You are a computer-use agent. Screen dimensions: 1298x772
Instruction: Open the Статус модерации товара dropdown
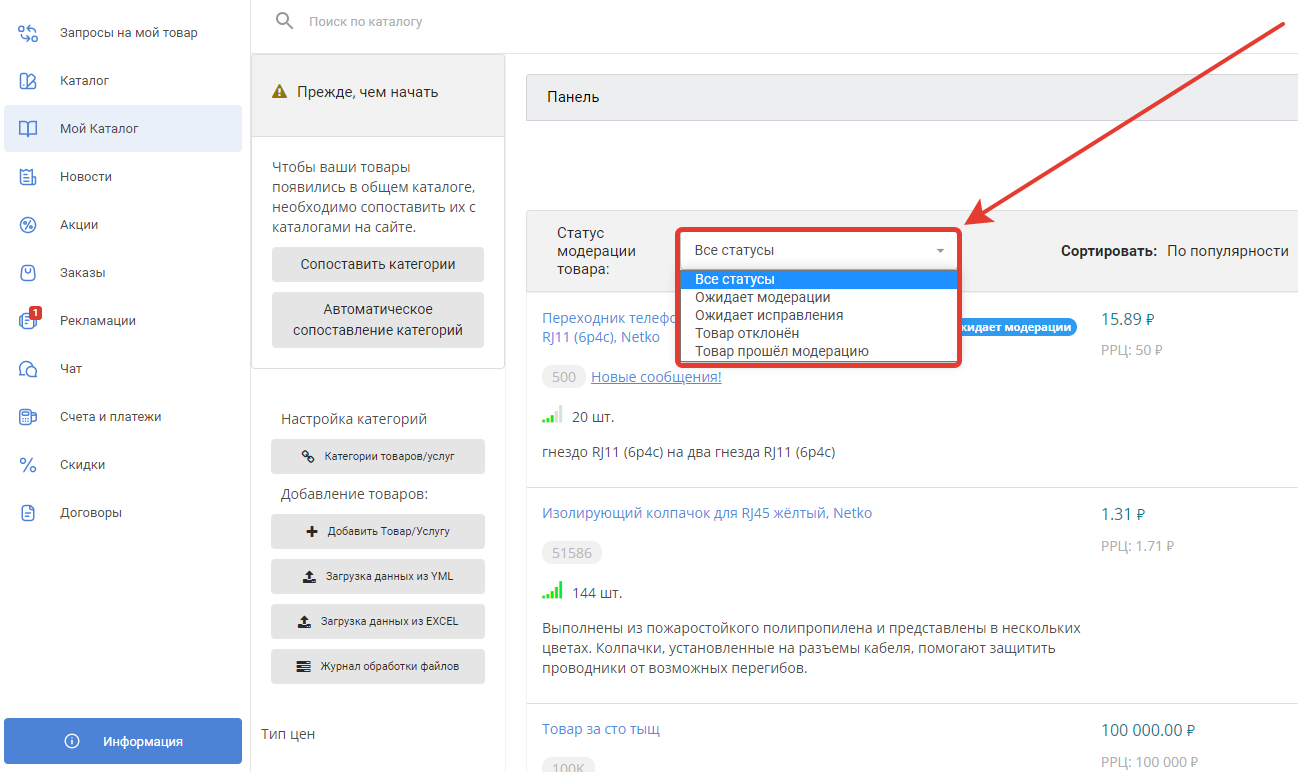coord(818,250)
